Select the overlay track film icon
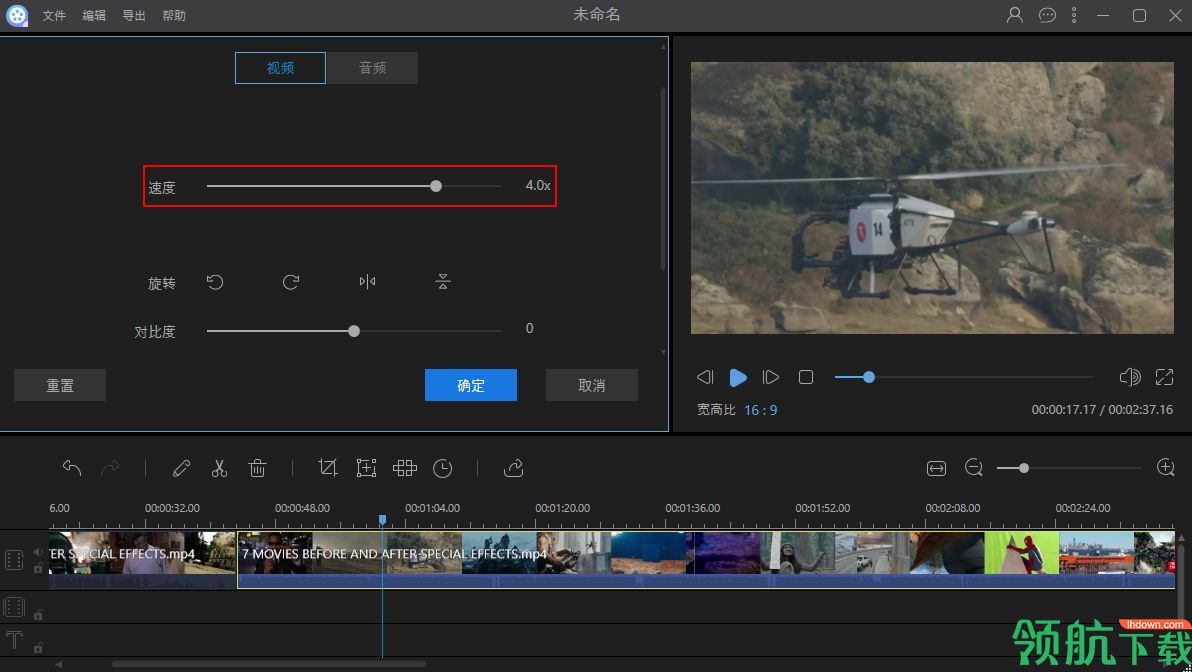Screen dimensions: 1192x672 14,607
